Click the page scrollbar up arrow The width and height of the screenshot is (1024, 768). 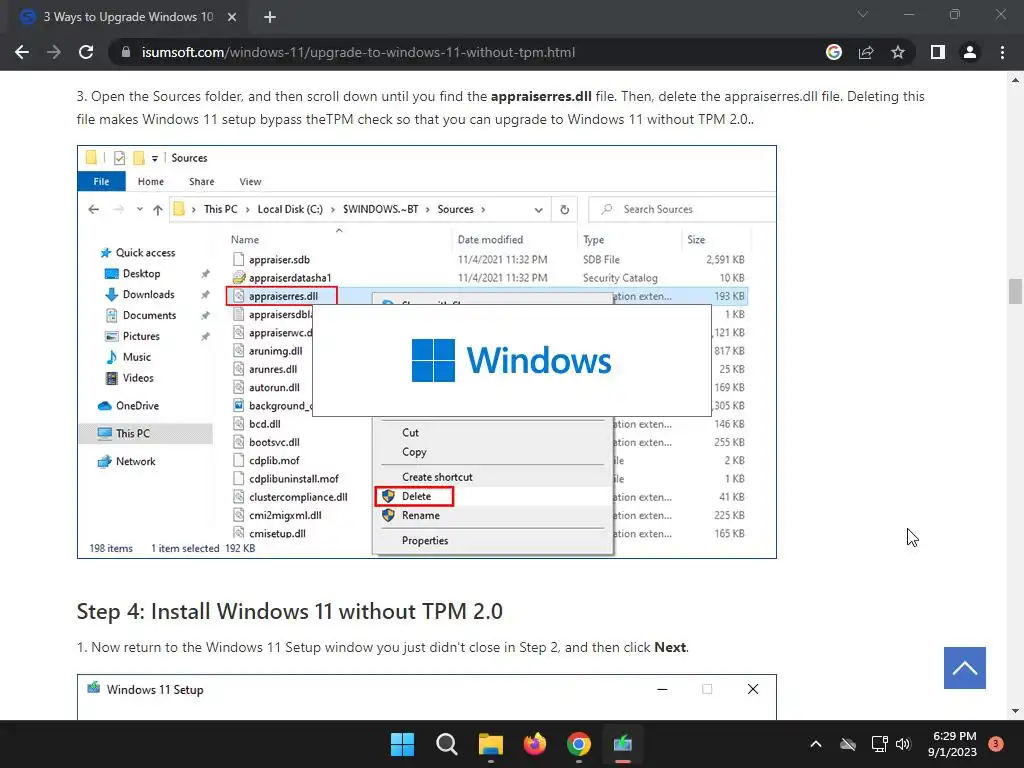coord(1015,80)
